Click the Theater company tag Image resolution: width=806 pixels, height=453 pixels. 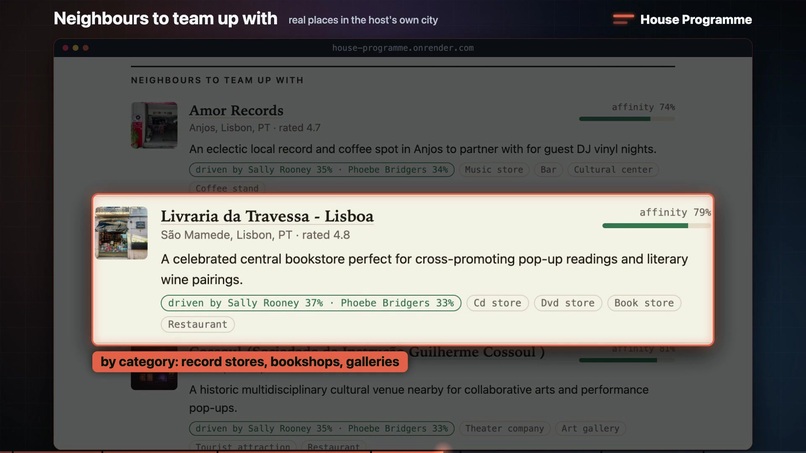tap(504, 428)
